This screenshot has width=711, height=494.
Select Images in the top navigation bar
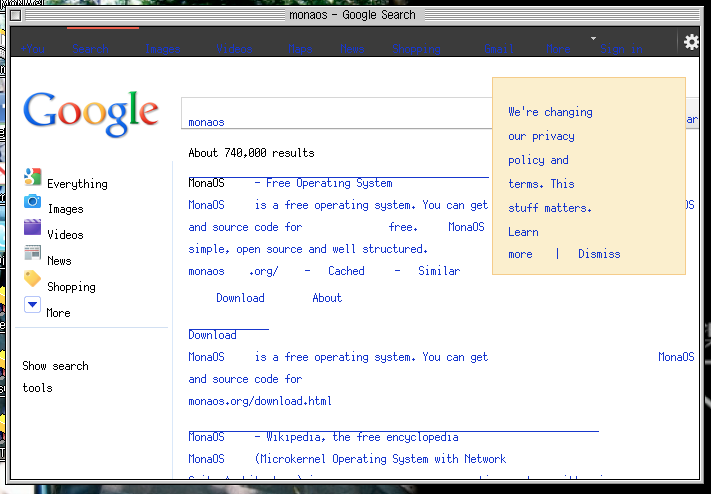pyautogui.click(x=162, y=49)
